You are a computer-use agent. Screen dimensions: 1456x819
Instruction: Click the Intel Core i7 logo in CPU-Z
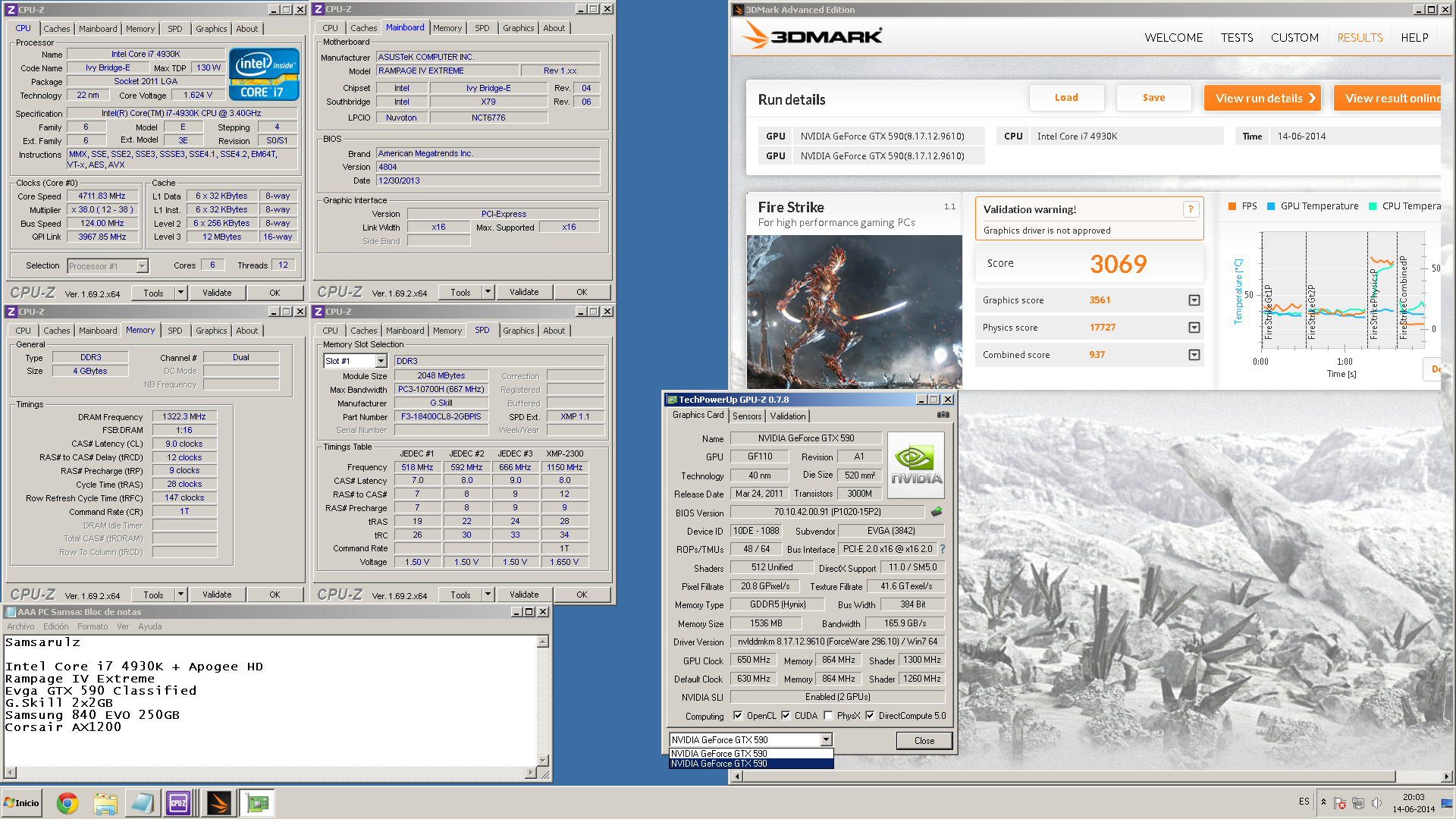pos(264,74)
